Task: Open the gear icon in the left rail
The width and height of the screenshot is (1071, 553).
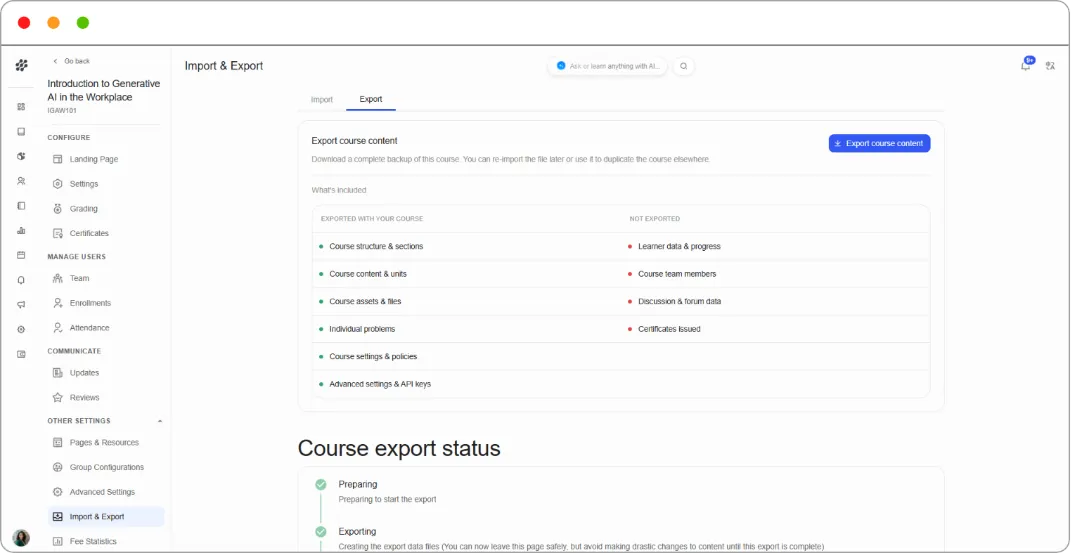Action: coord(21,329)
